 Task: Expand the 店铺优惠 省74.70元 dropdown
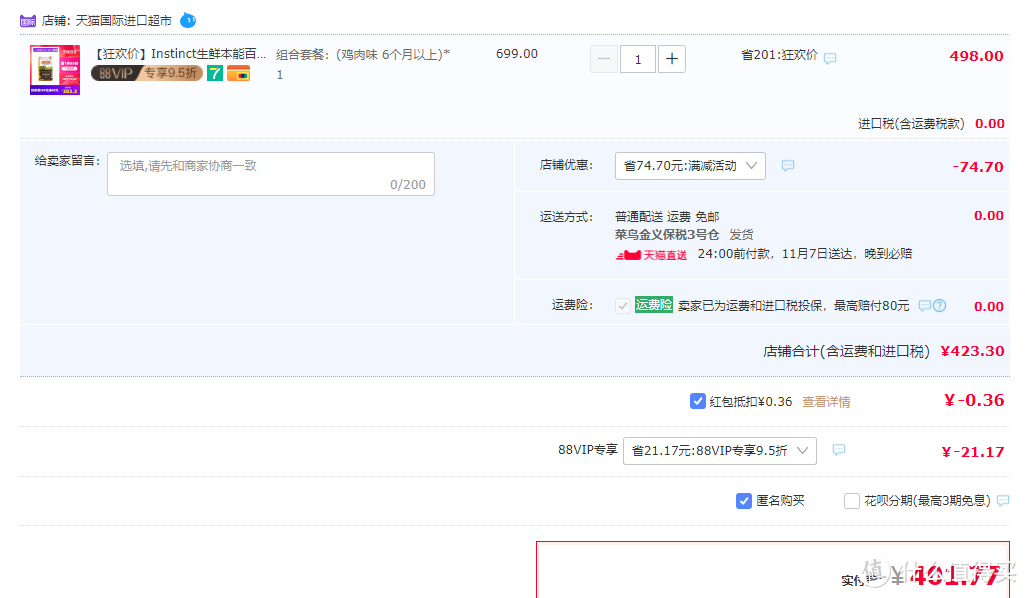click(x=690, y=166)
